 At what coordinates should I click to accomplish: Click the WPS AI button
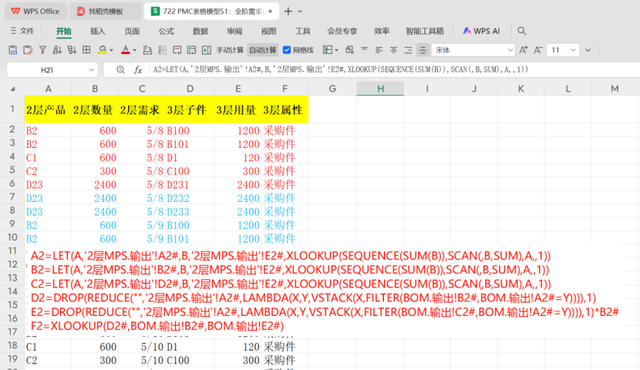[x=481, y=31]
